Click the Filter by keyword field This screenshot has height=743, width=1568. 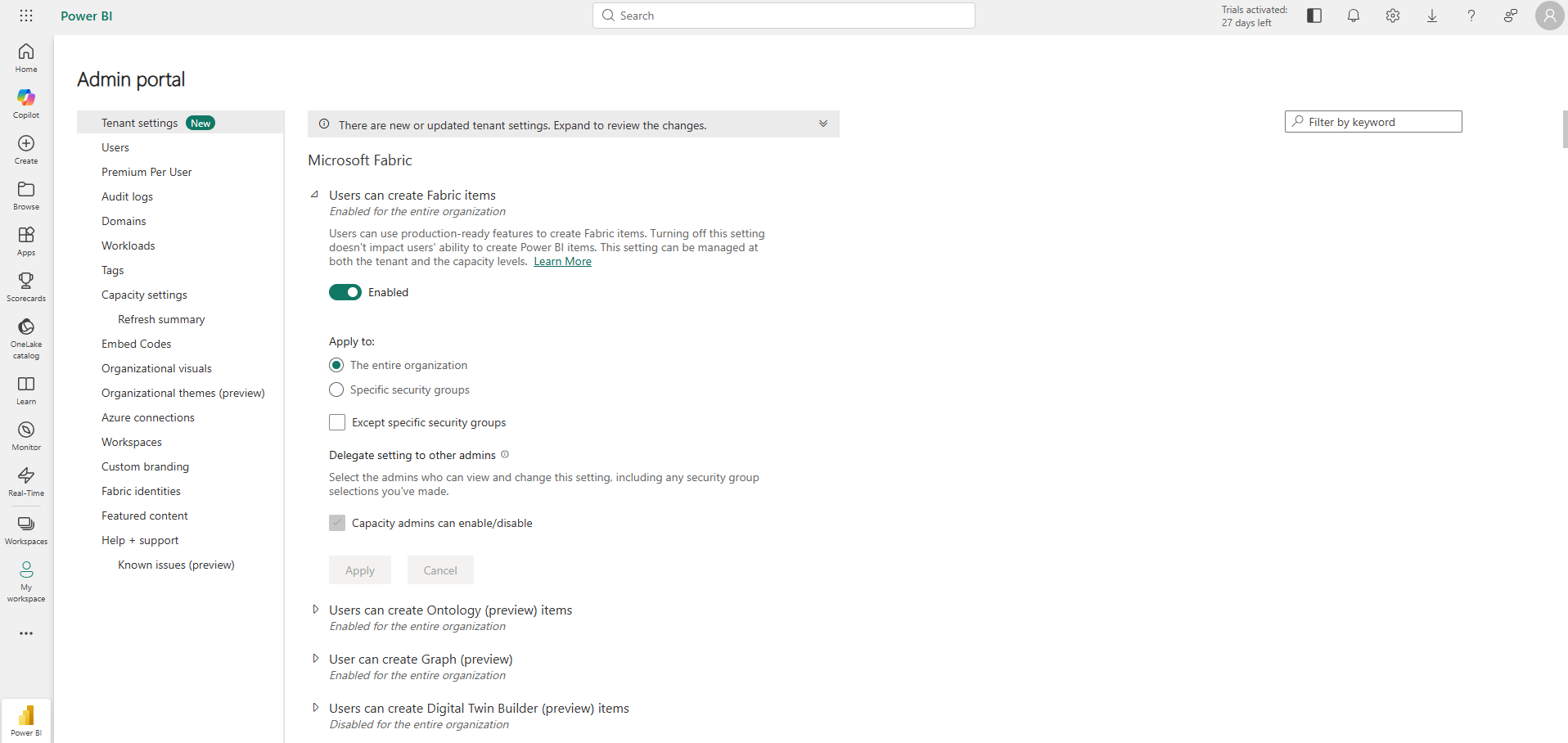[x=1373, y=122]
